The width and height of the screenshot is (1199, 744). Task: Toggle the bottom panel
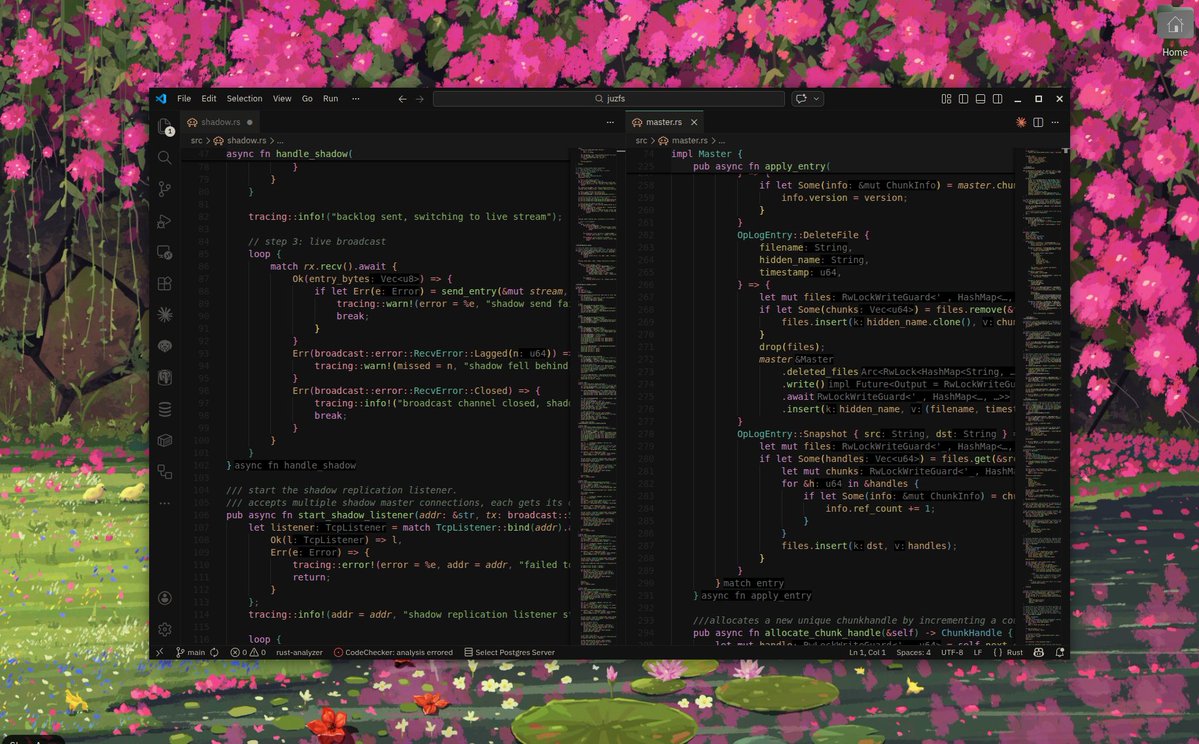[980, 99]
